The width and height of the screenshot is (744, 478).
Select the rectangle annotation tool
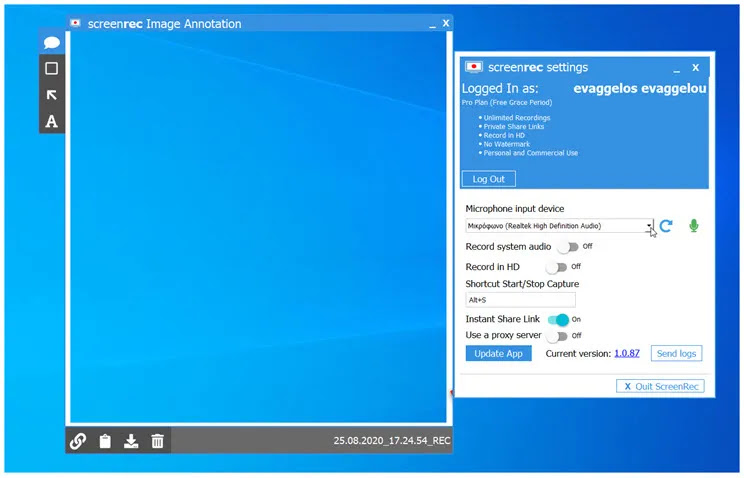[x=52, y=68]
